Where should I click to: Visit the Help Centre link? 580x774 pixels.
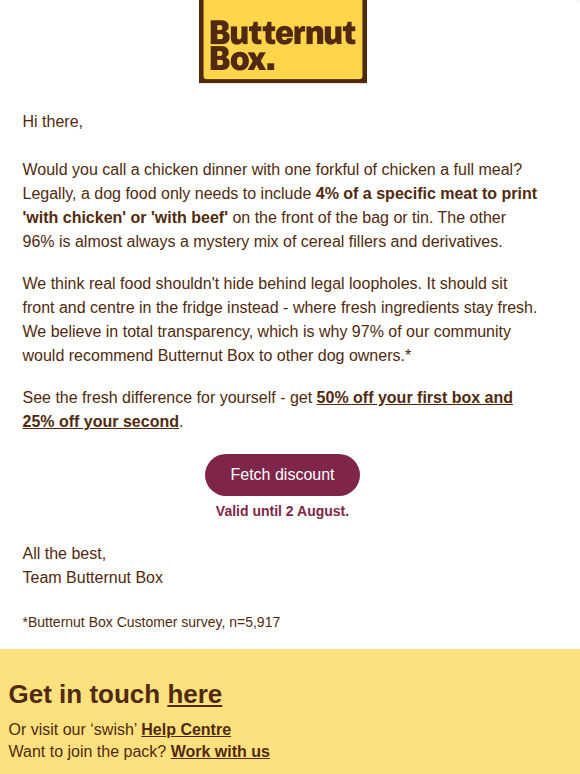tap(186, 730)
